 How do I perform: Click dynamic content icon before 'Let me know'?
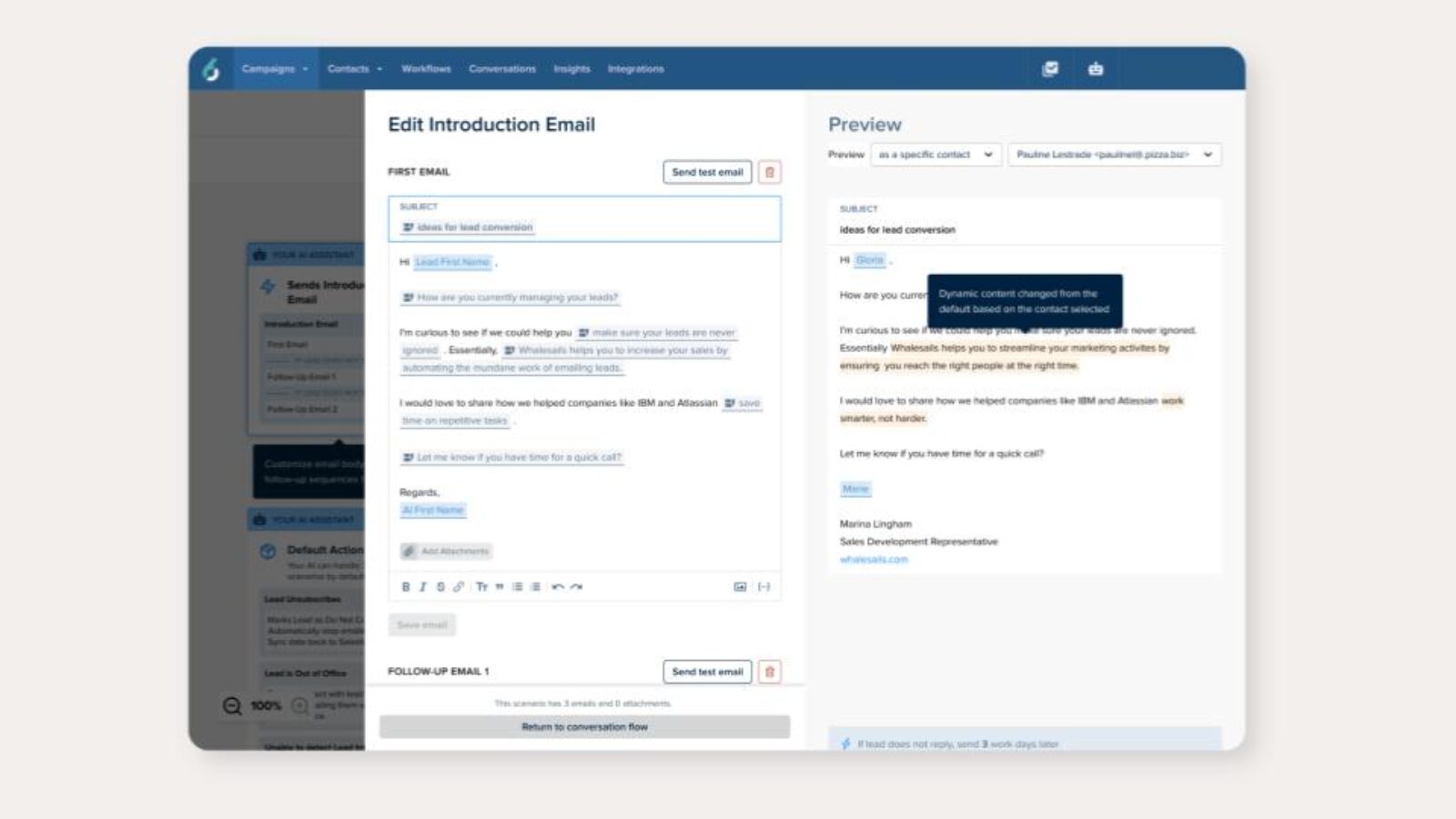(409, 458)
